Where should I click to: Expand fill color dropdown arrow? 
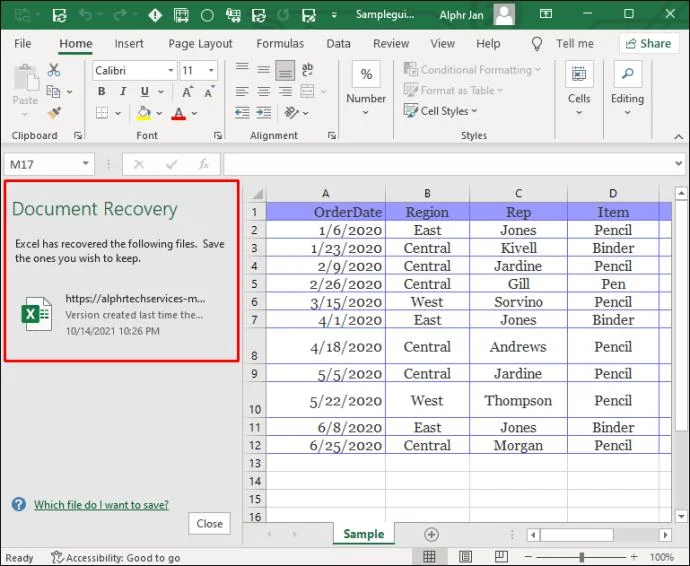[159, 113]
